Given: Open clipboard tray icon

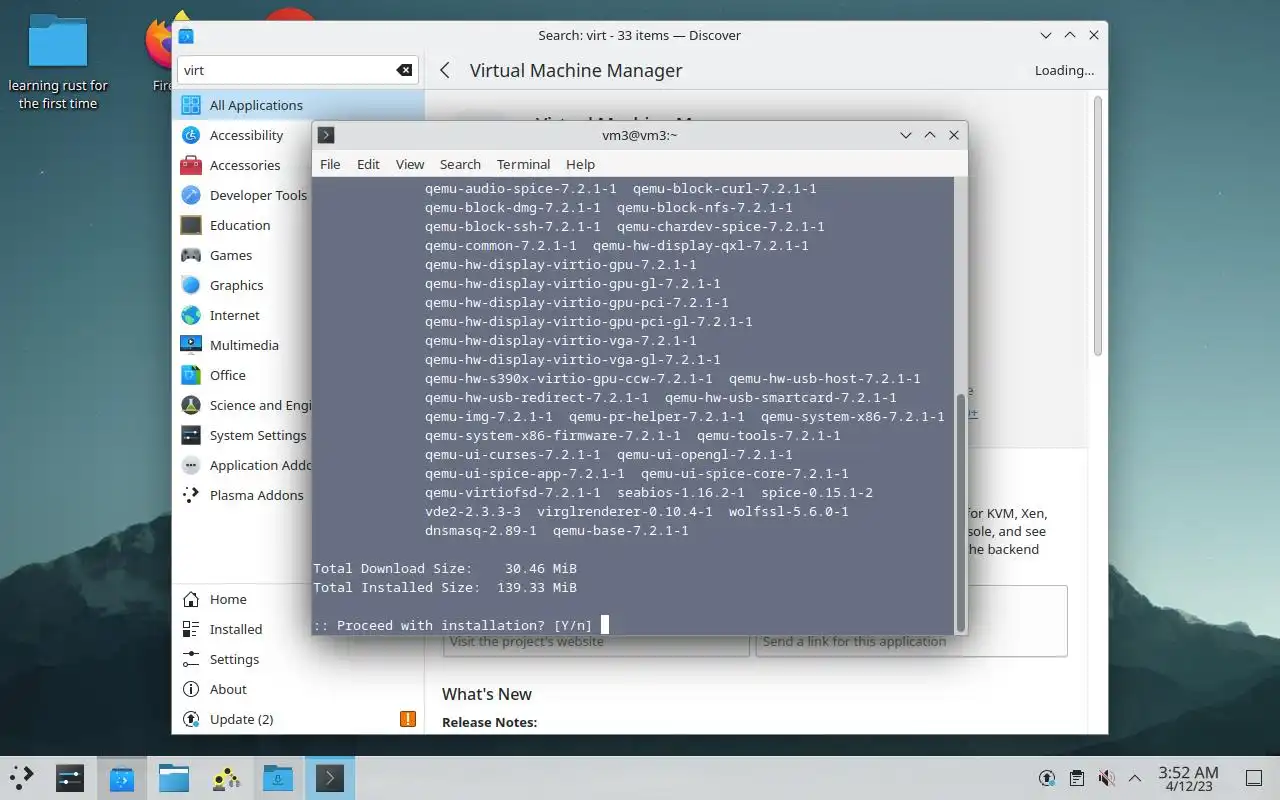Looking at the screenshot, I should (1076, 777).
